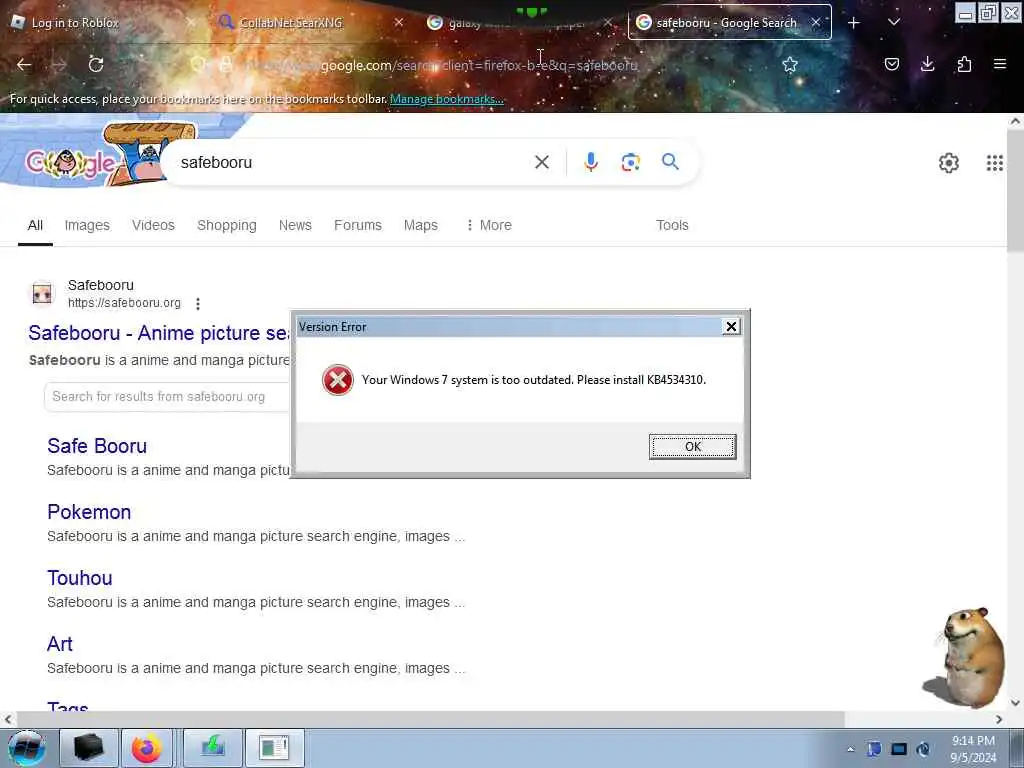Open the Touhou sitelink
This screenshot has width=1024, height=768.
80,578
